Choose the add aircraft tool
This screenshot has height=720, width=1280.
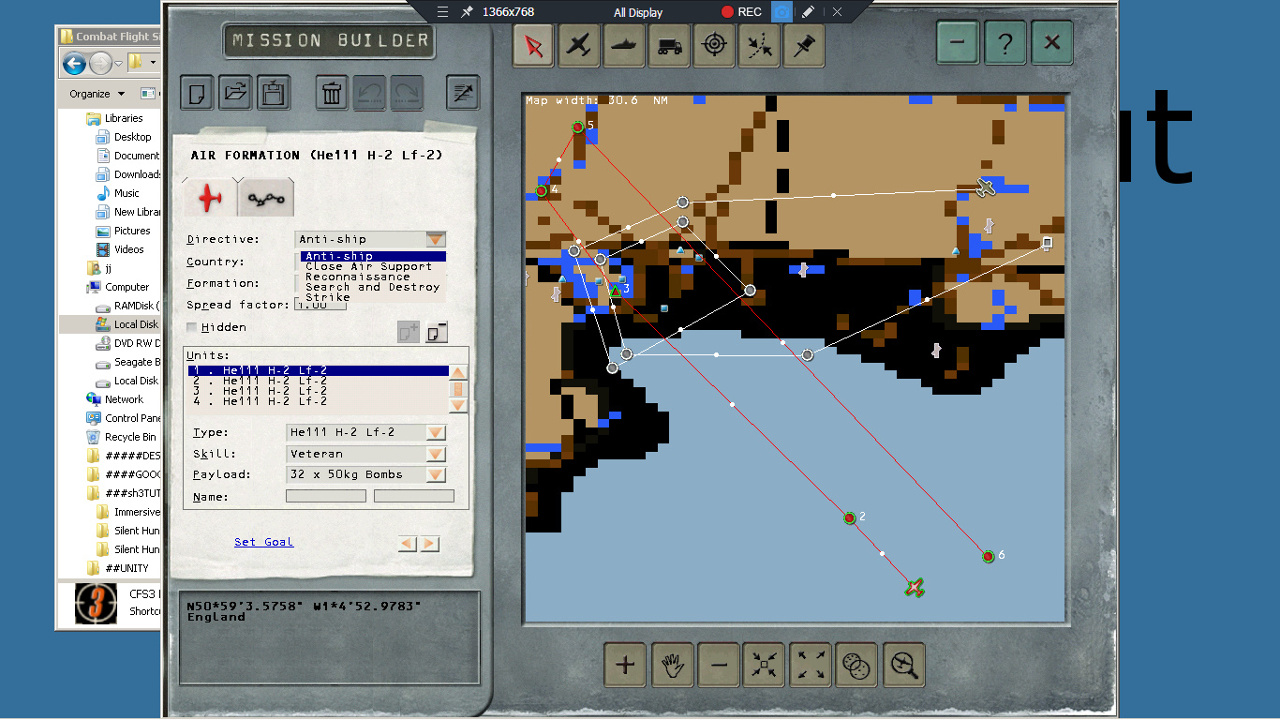579,45
